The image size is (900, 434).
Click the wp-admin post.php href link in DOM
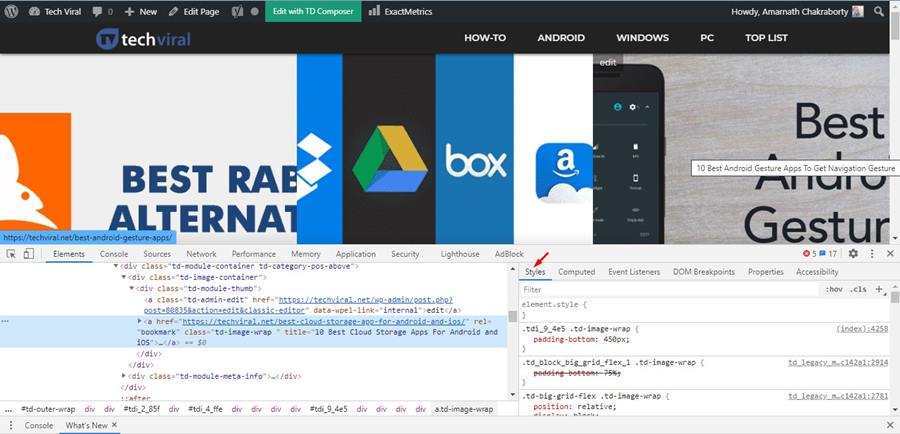[x=298, y=305]
